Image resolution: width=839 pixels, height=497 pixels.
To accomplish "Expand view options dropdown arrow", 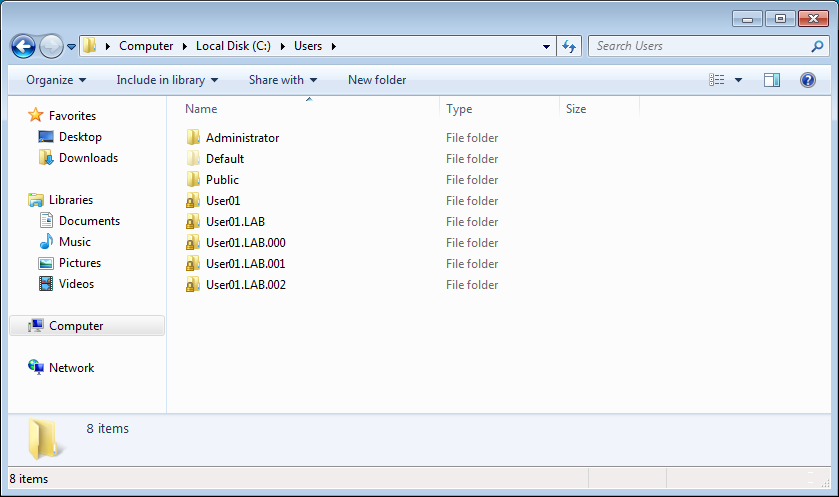I will tap(739, 80).
